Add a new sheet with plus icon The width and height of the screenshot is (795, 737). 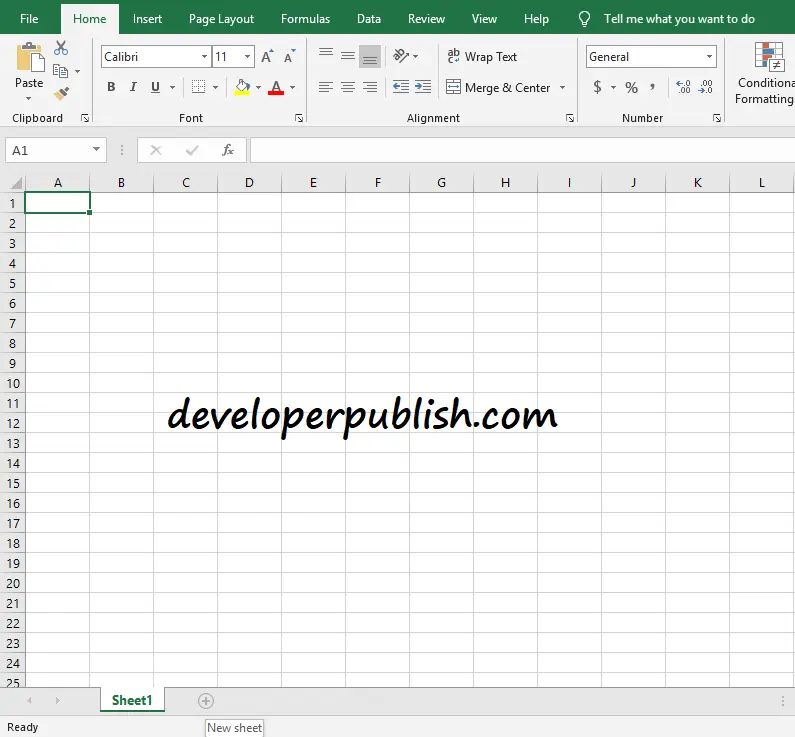click(x=206, y=701)
